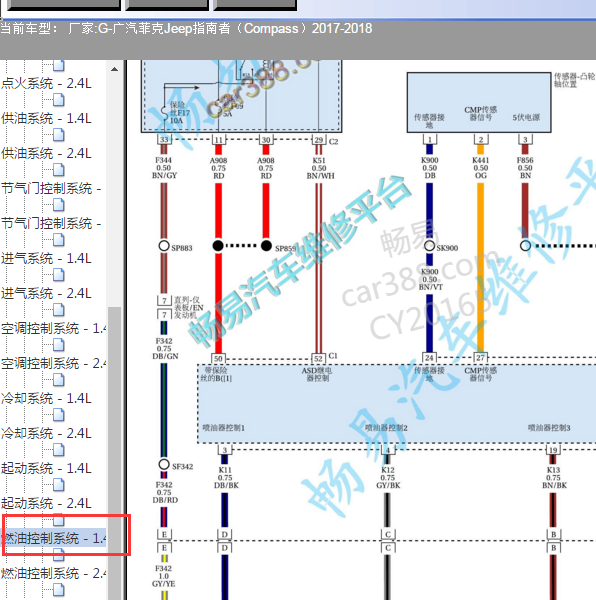Select 供油系统 - 1.4L tree entry
Viewport: 596px width, 600px height.
pos(46,118)
